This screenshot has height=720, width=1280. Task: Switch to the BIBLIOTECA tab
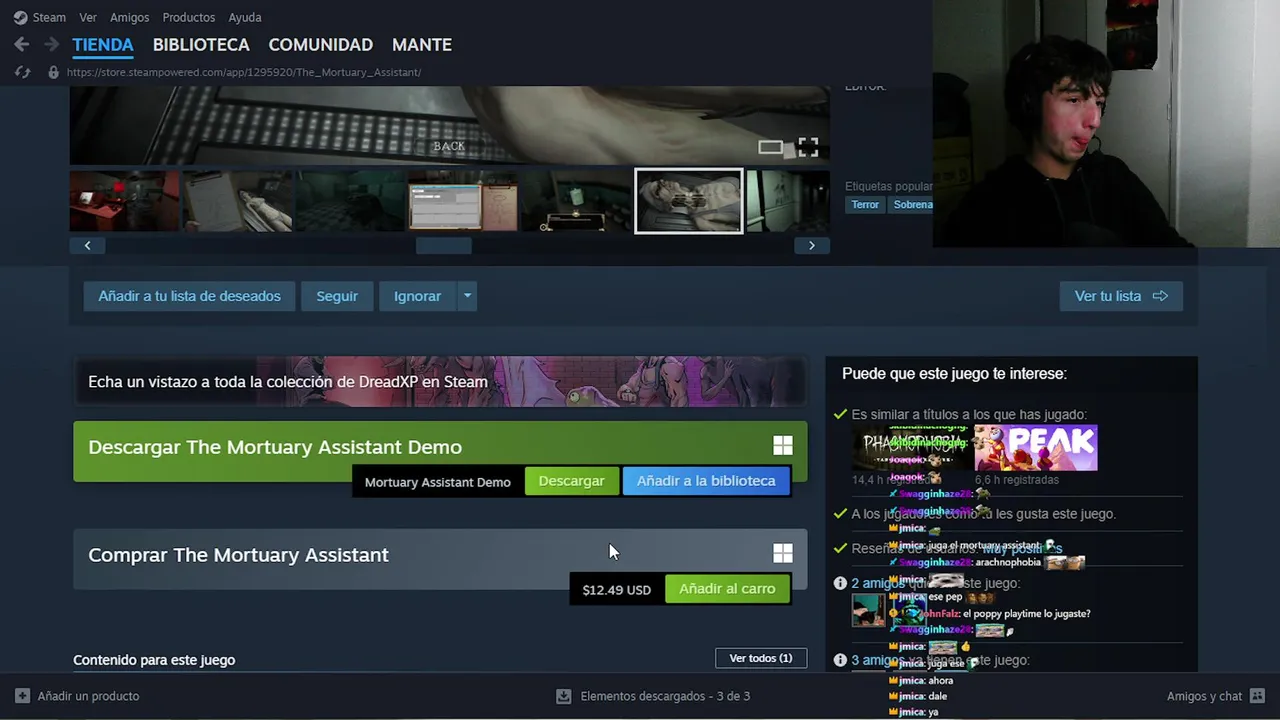tap(201, 45)
